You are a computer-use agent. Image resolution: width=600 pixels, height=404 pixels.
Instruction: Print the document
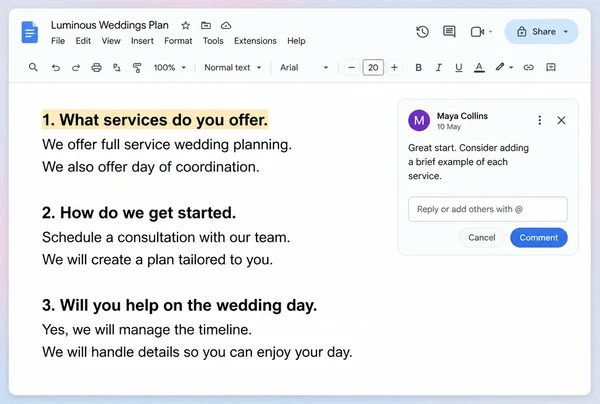point(96,68)
